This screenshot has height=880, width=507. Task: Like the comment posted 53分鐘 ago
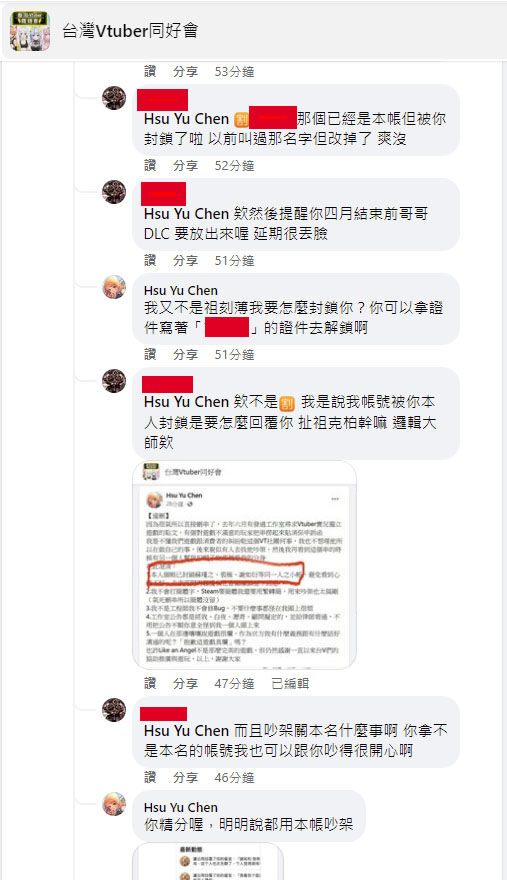[150, 72]
